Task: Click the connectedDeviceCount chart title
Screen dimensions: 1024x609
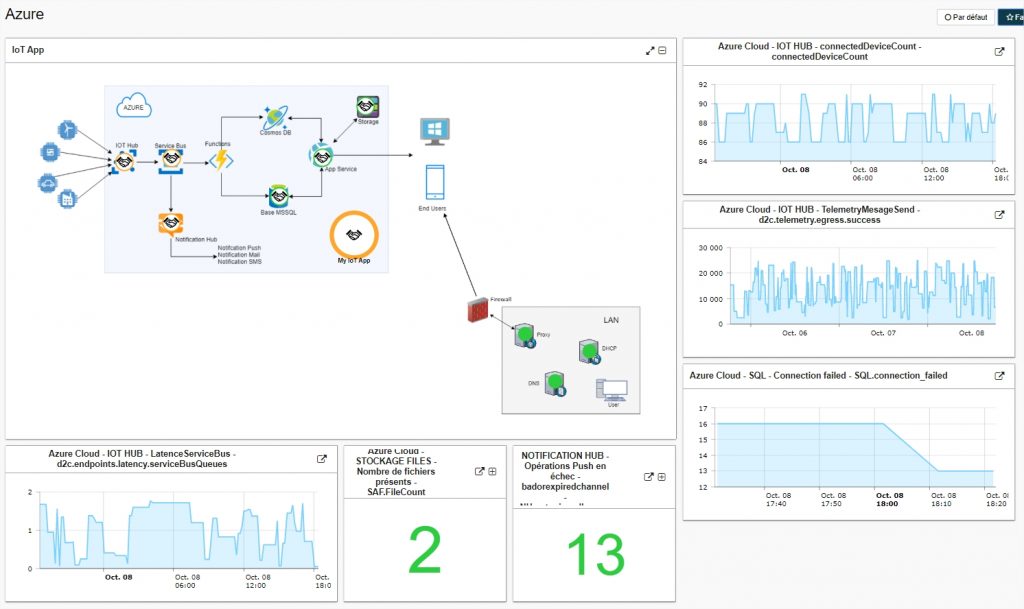Action: coord(820,52)
